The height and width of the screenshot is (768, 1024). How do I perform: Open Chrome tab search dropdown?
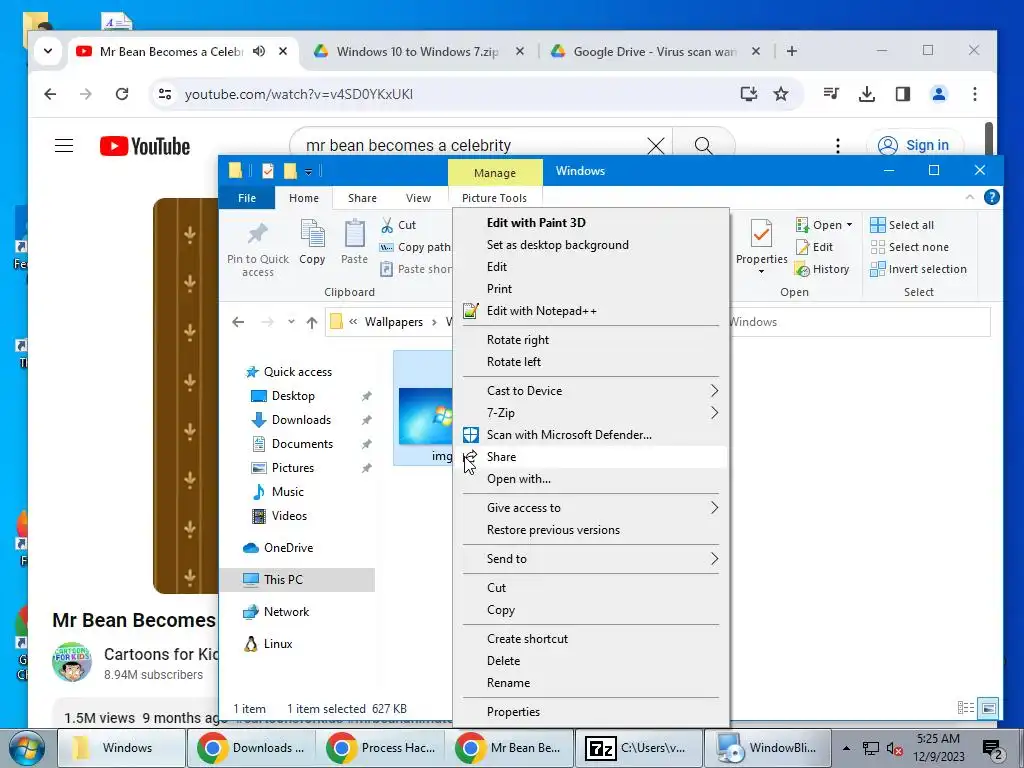[x=48, y=51]
